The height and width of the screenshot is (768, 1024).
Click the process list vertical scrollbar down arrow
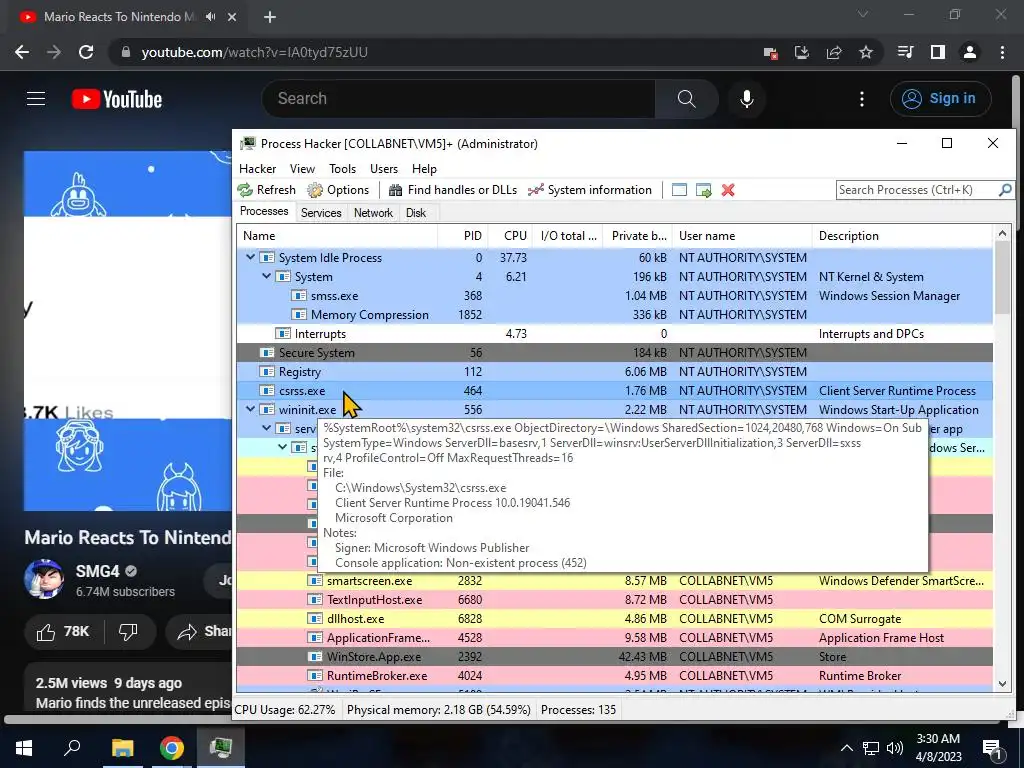coord(1002,684)
